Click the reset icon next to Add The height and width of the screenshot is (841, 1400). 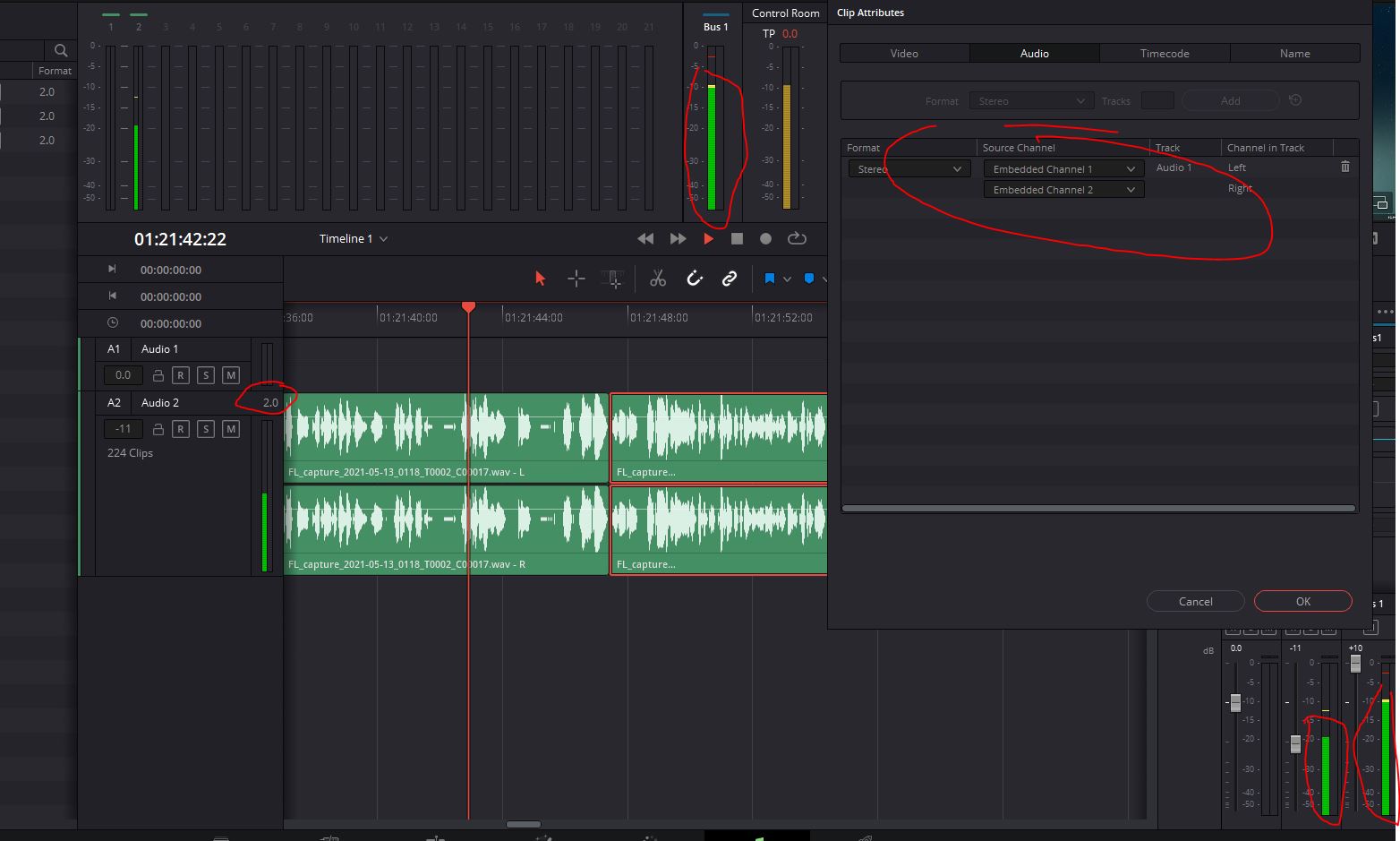tap(1295, 100)
